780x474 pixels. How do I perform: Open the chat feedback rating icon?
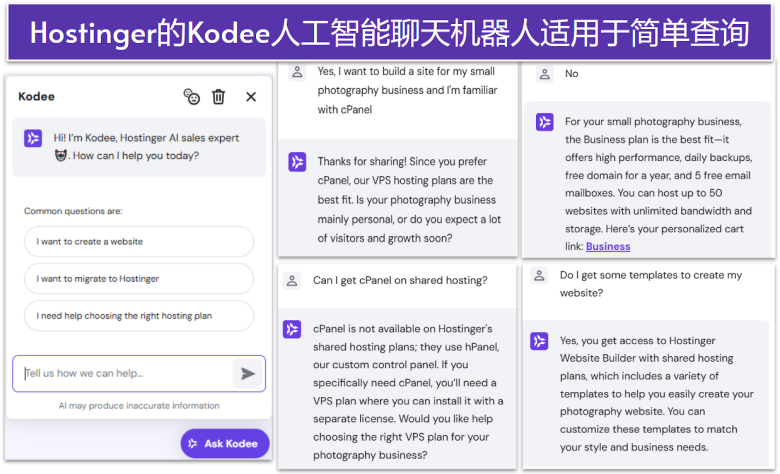[x=192, y=96]
